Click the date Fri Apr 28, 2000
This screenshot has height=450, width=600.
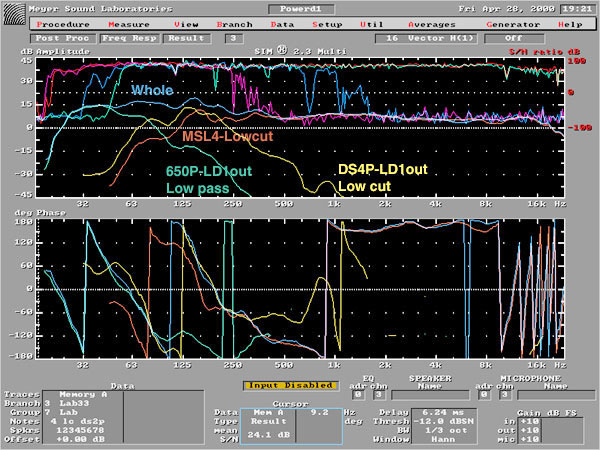[x=506, y=8]
